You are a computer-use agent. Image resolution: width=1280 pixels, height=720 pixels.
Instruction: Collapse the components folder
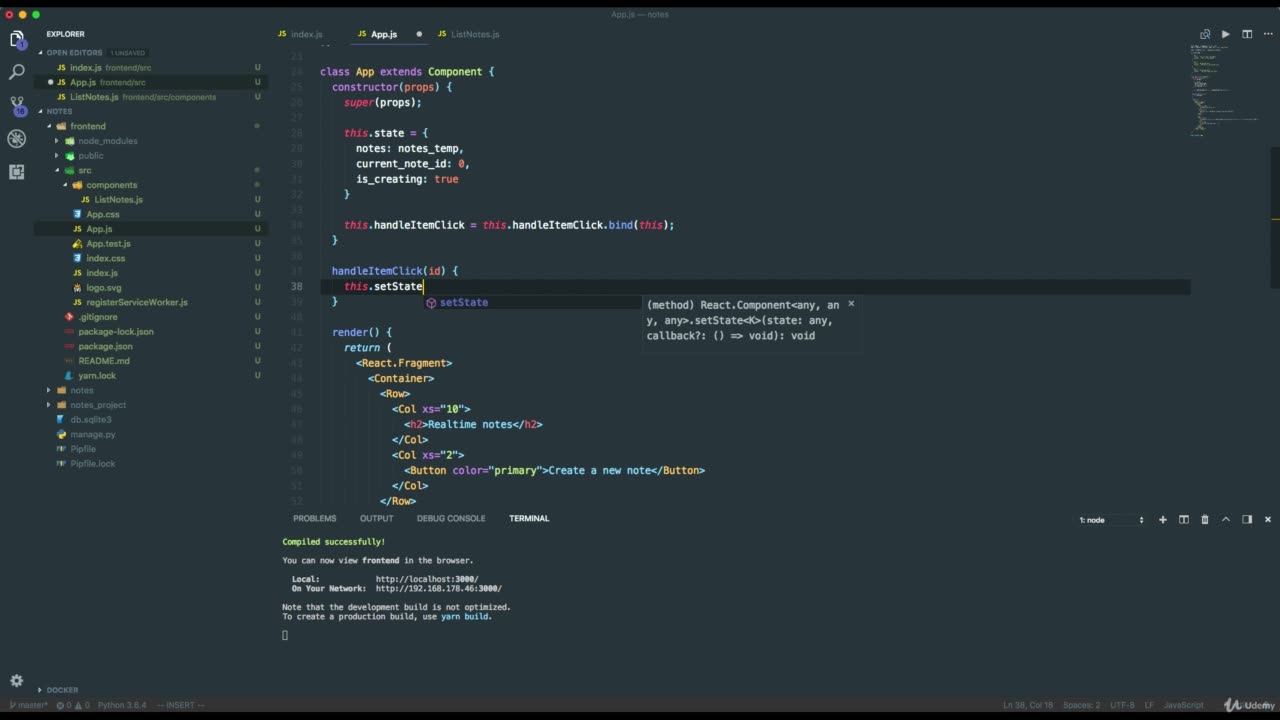click(111, 185)
